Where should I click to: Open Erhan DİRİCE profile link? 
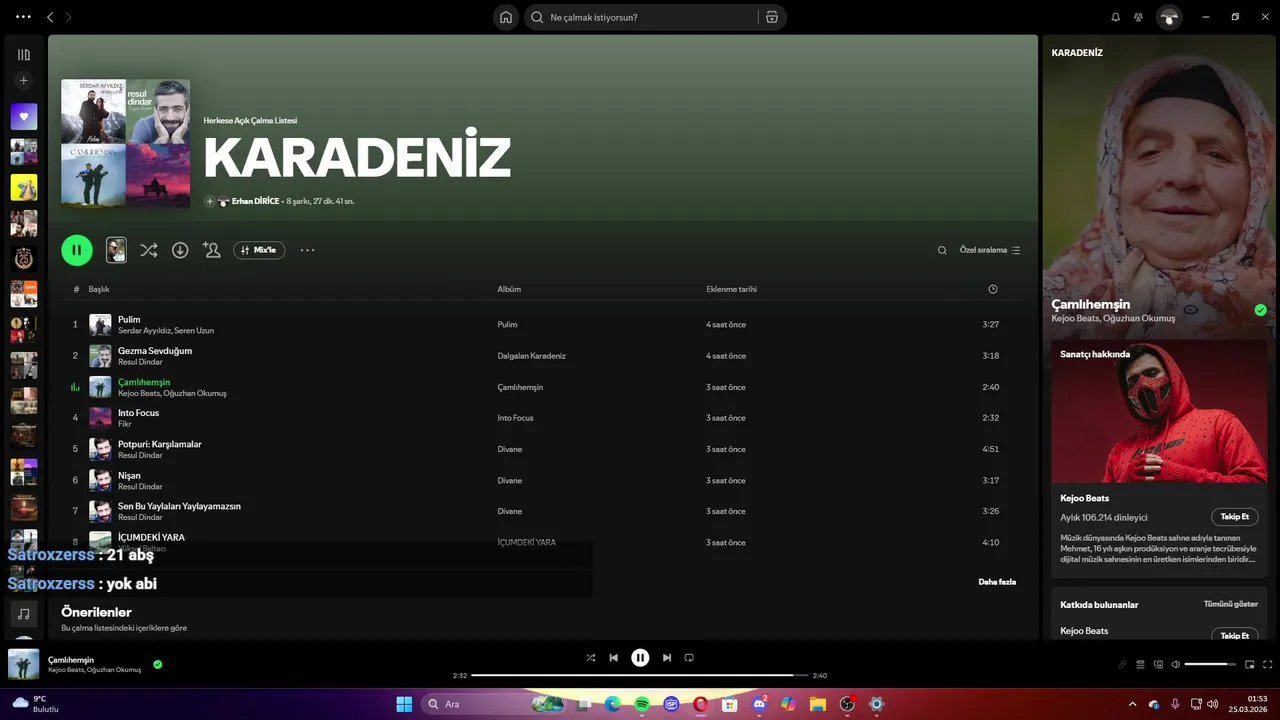click(255, 201)
